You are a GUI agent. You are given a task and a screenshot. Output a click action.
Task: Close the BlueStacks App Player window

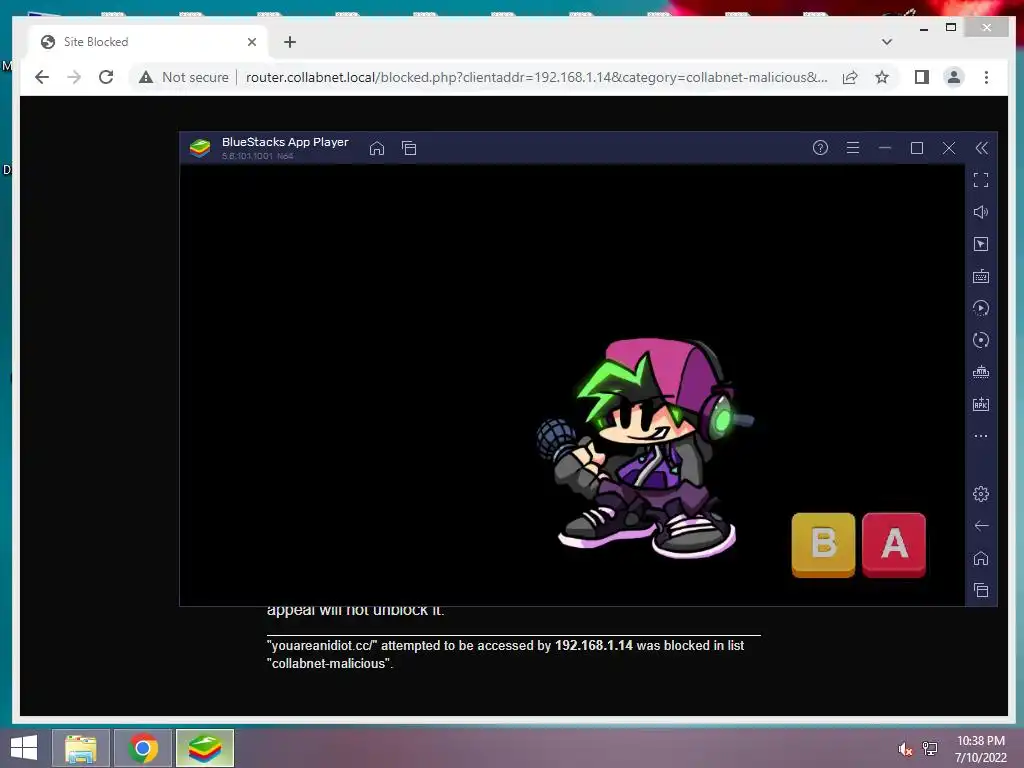[x=949, y=148]
